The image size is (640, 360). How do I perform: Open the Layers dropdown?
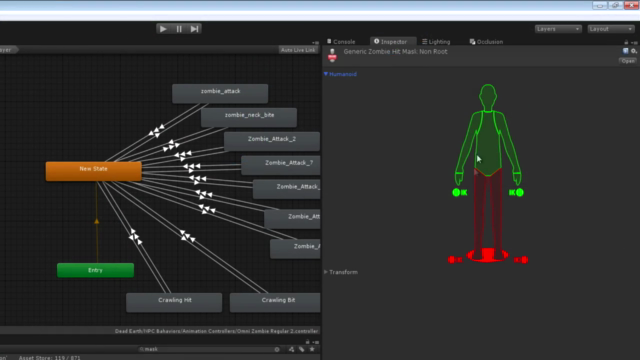(x=558, y=29)
